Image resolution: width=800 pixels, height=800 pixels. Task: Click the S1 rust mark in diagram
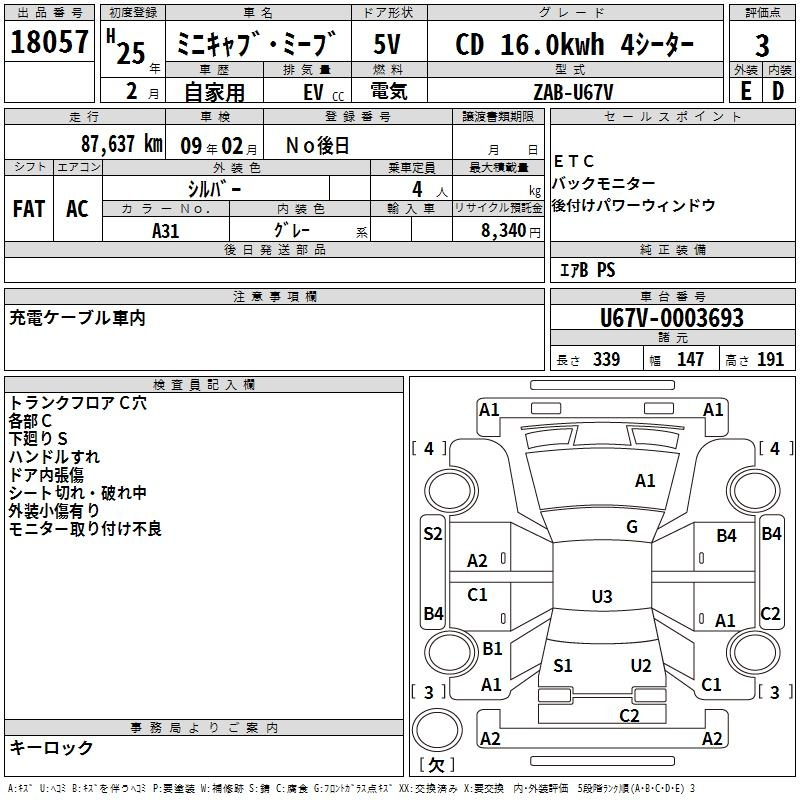pos(562,666)
